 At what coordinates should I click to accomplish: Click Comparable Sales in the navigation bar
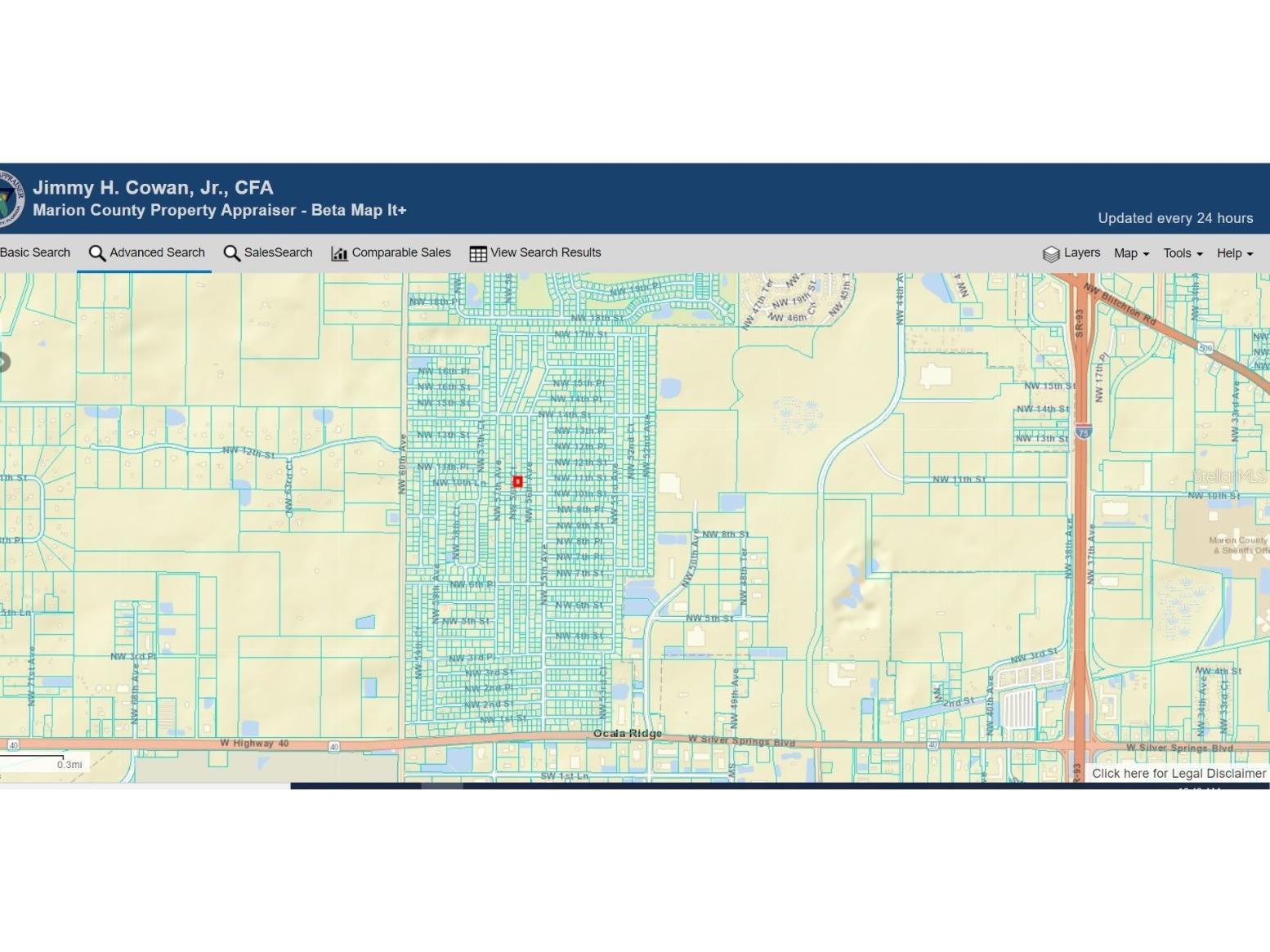point(400,253)
